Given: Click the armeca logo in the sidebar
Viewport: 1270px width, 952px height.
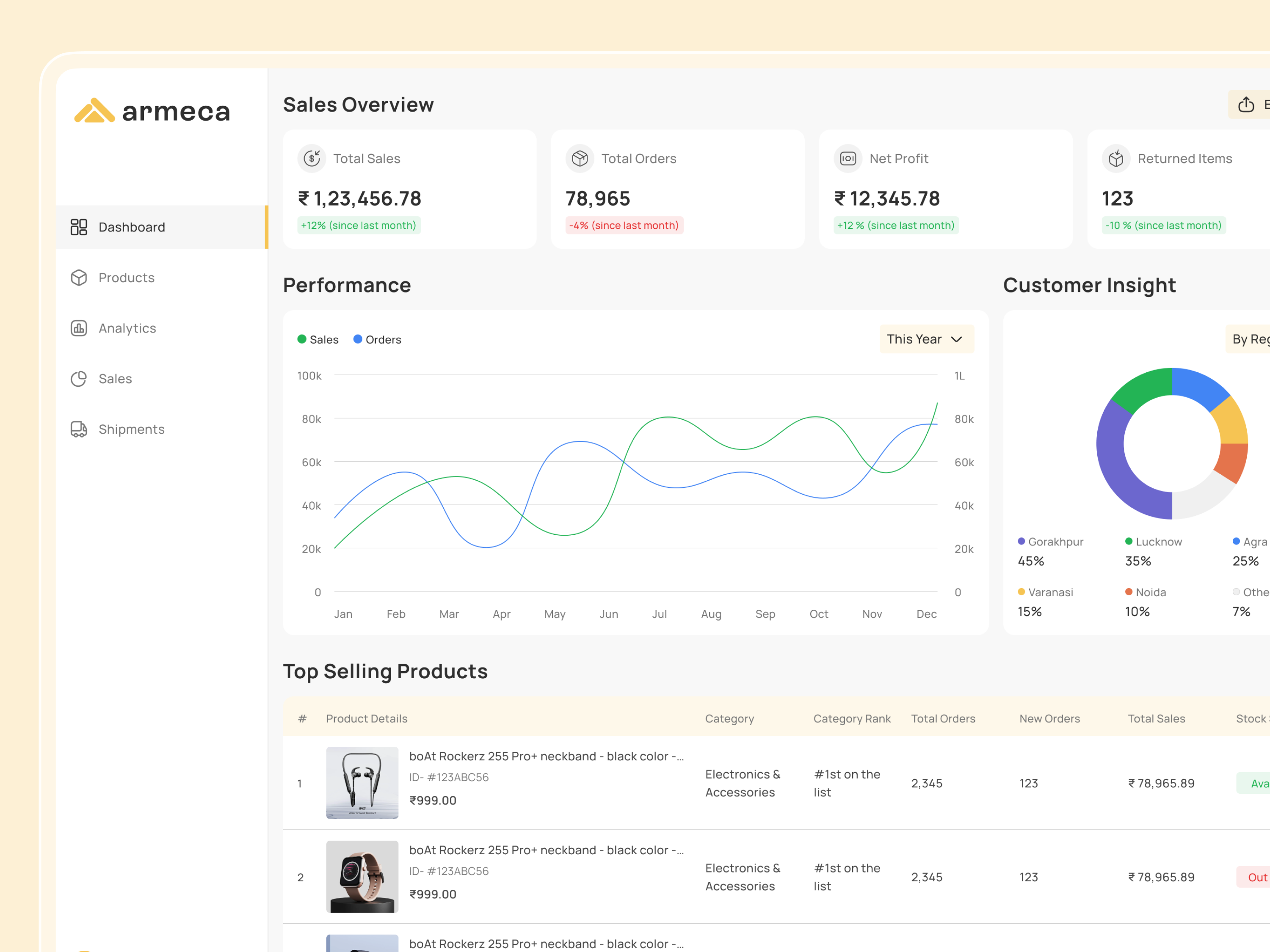Looking at the screenshot, I should (x=152, y=110).
